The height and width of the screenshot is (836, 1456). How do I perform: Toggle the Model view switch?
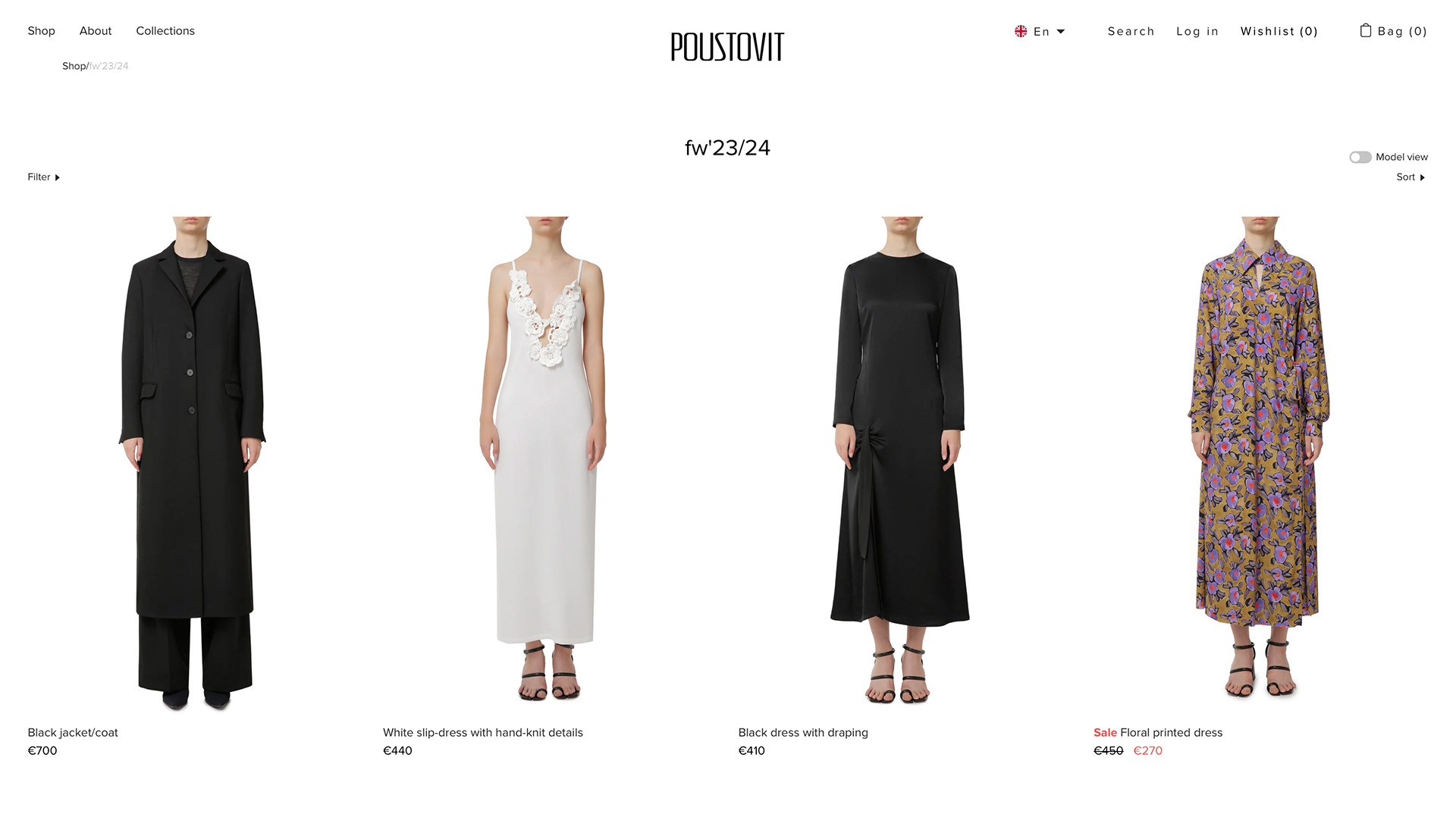coord(1360,157)
